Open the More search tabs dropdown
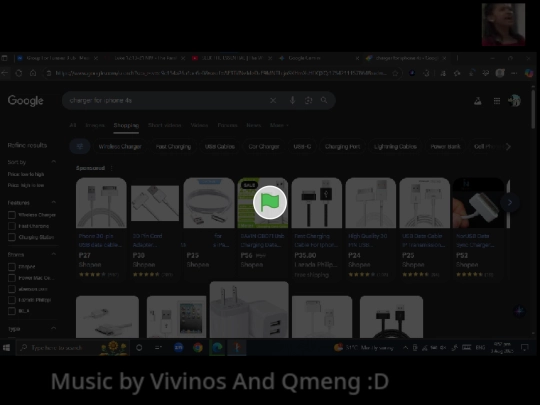The width and height of the screenshot is (540, 405). pos(279,125)
